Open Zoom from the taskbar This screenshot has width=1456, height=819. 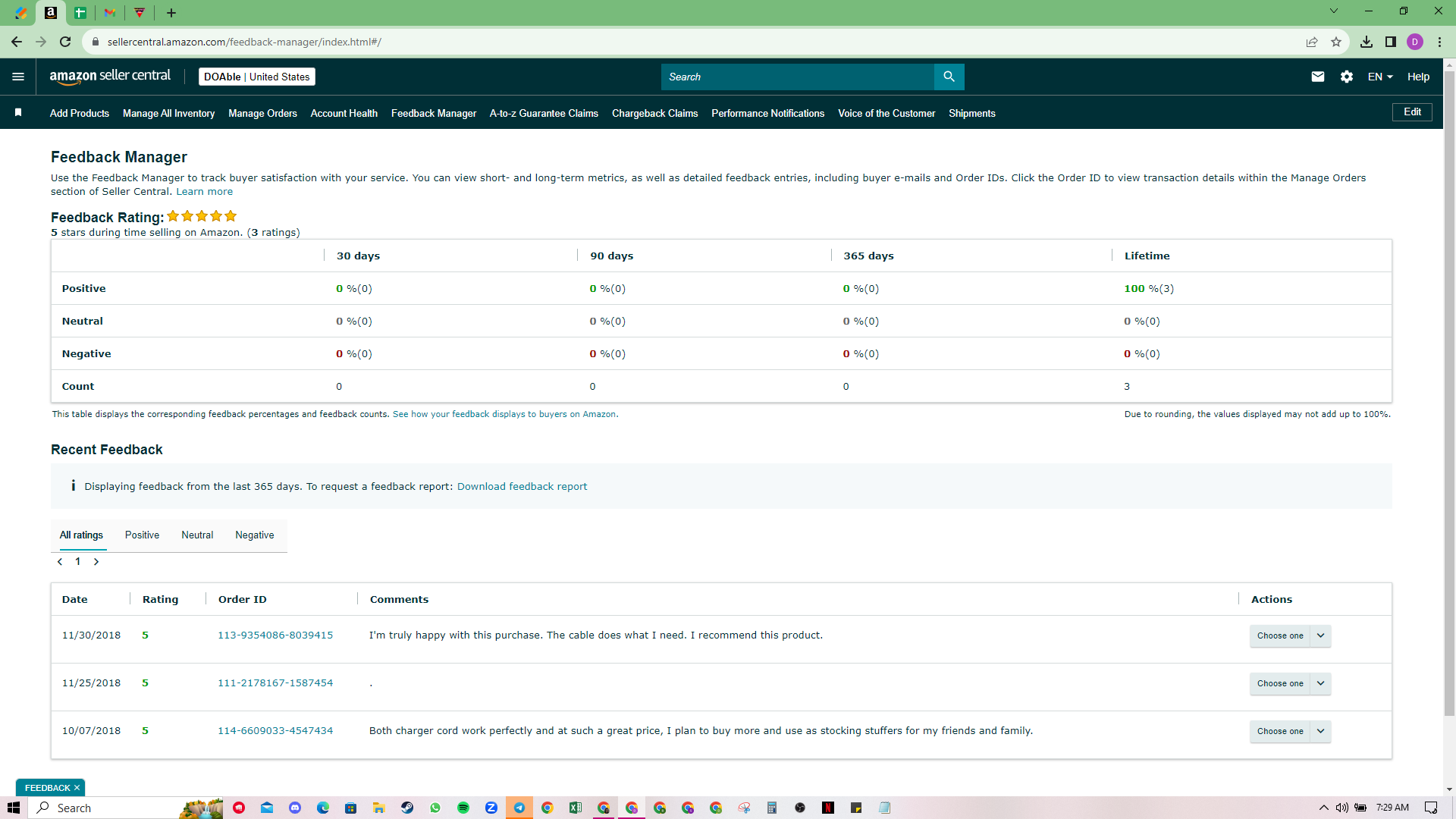tap(491, 808)
